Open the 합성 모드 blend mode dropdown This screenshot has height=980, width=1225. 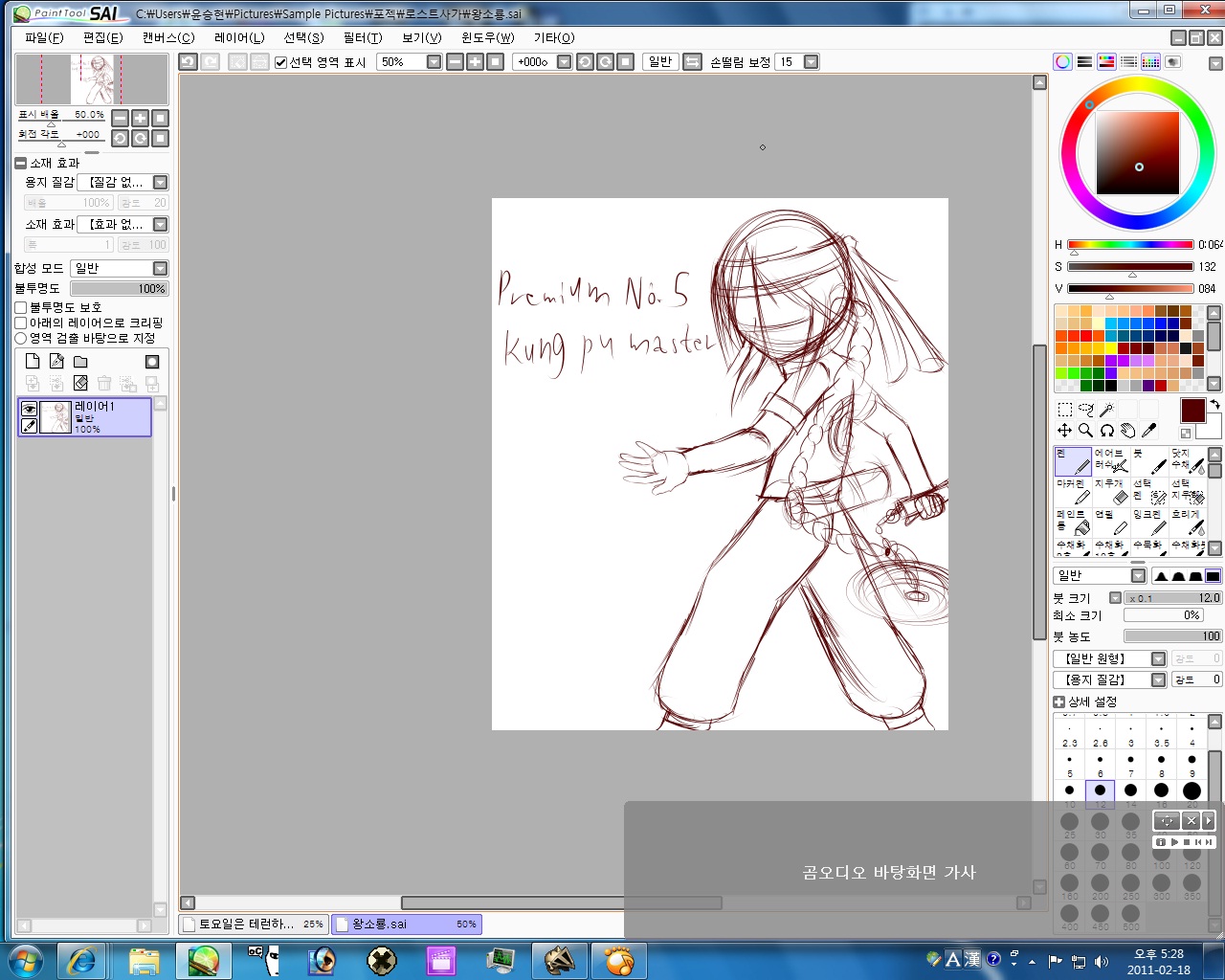point(161,268)
